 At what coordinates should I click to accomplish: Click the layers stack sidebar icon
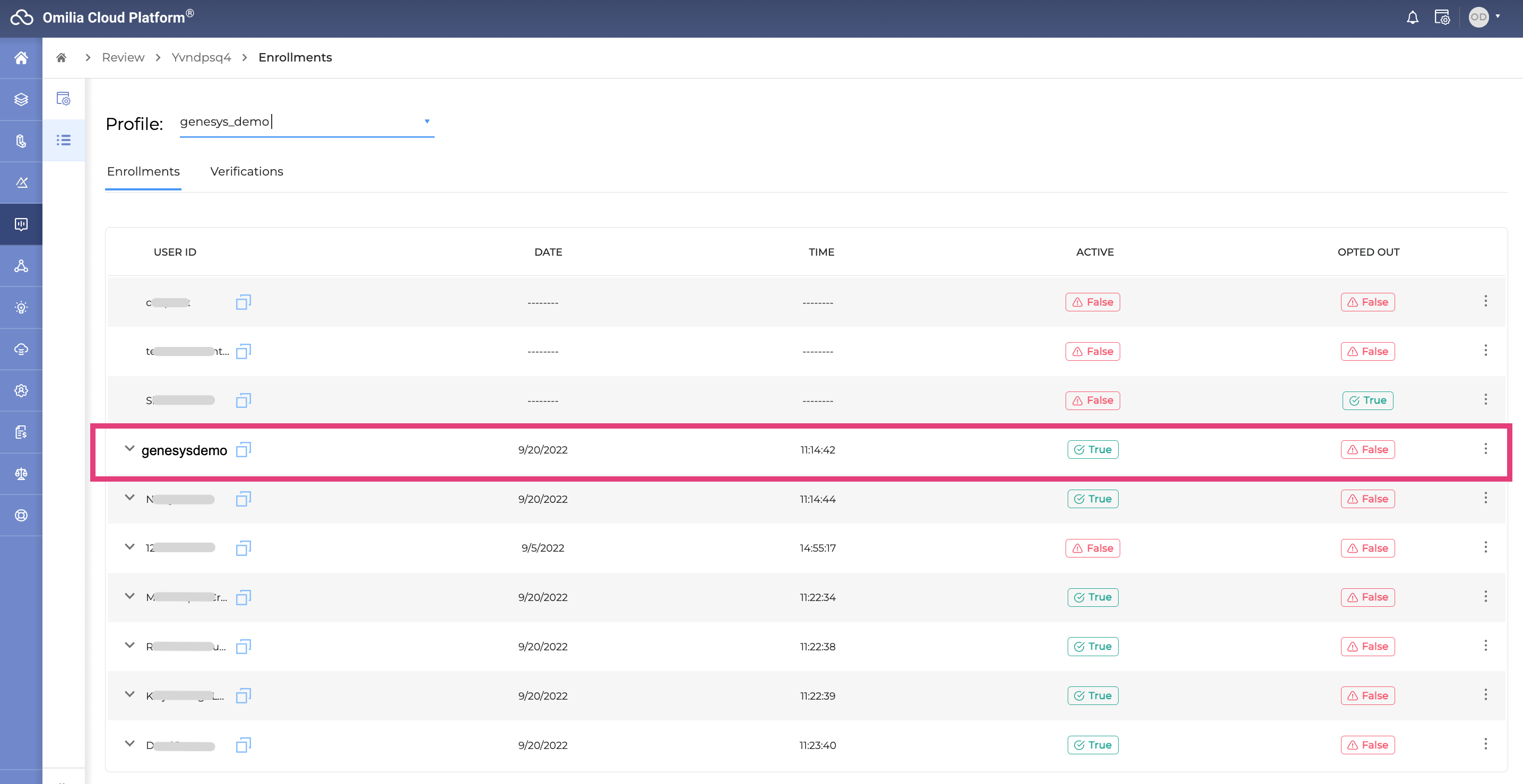[21, 99]
